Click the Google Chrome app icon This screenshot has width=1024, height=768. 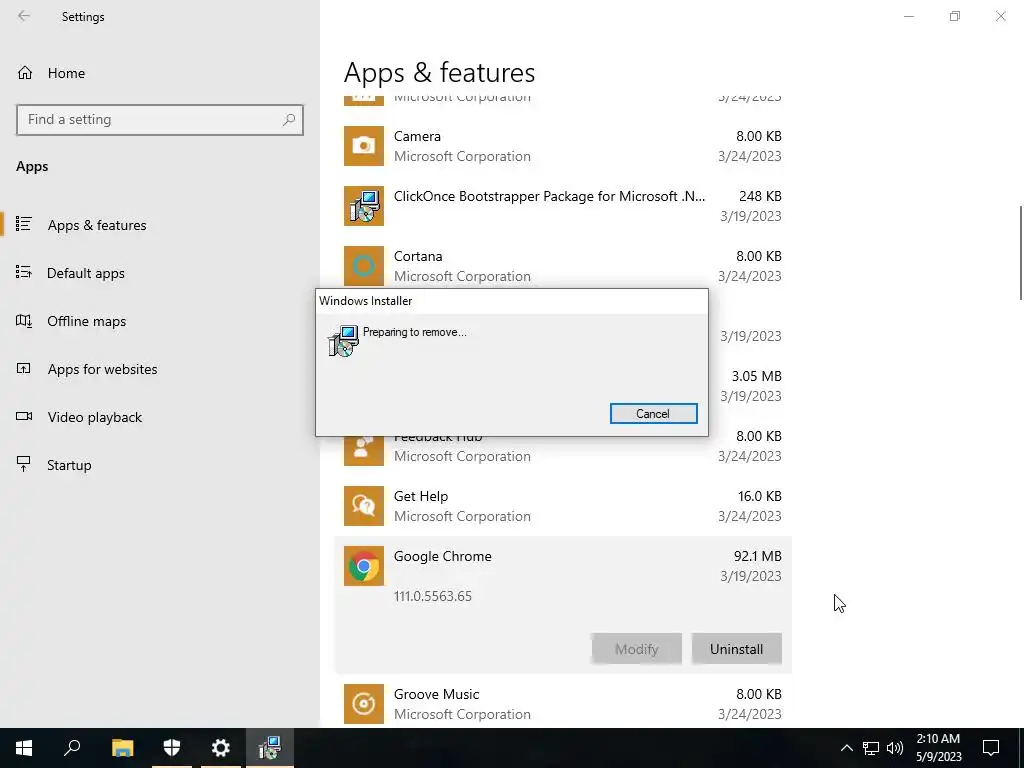[x=364, y=566]
